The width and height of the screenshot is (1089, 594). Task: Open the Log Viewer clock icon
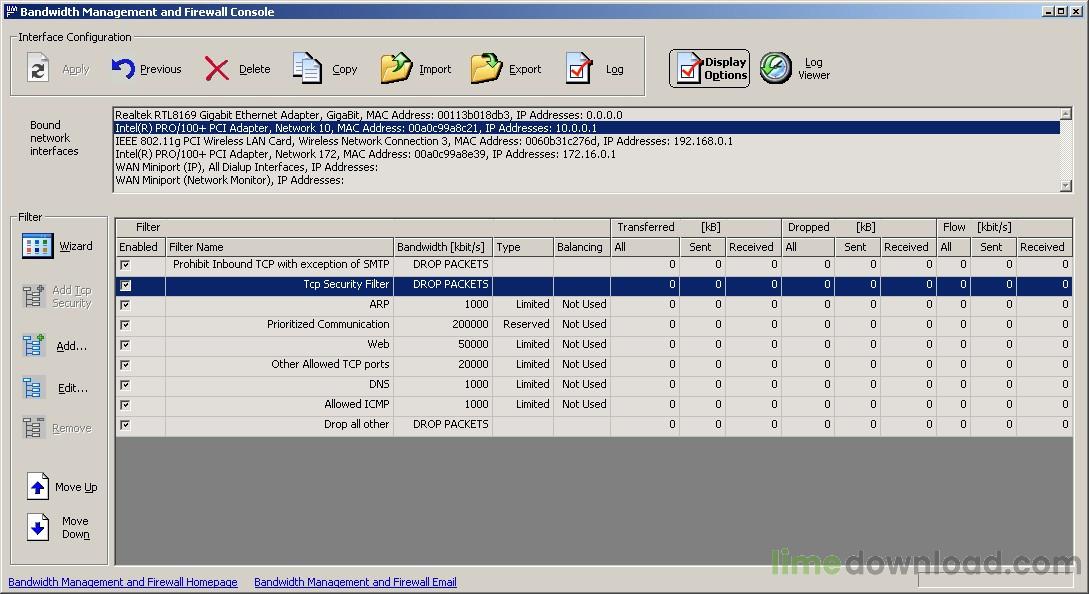coord(775,68)
